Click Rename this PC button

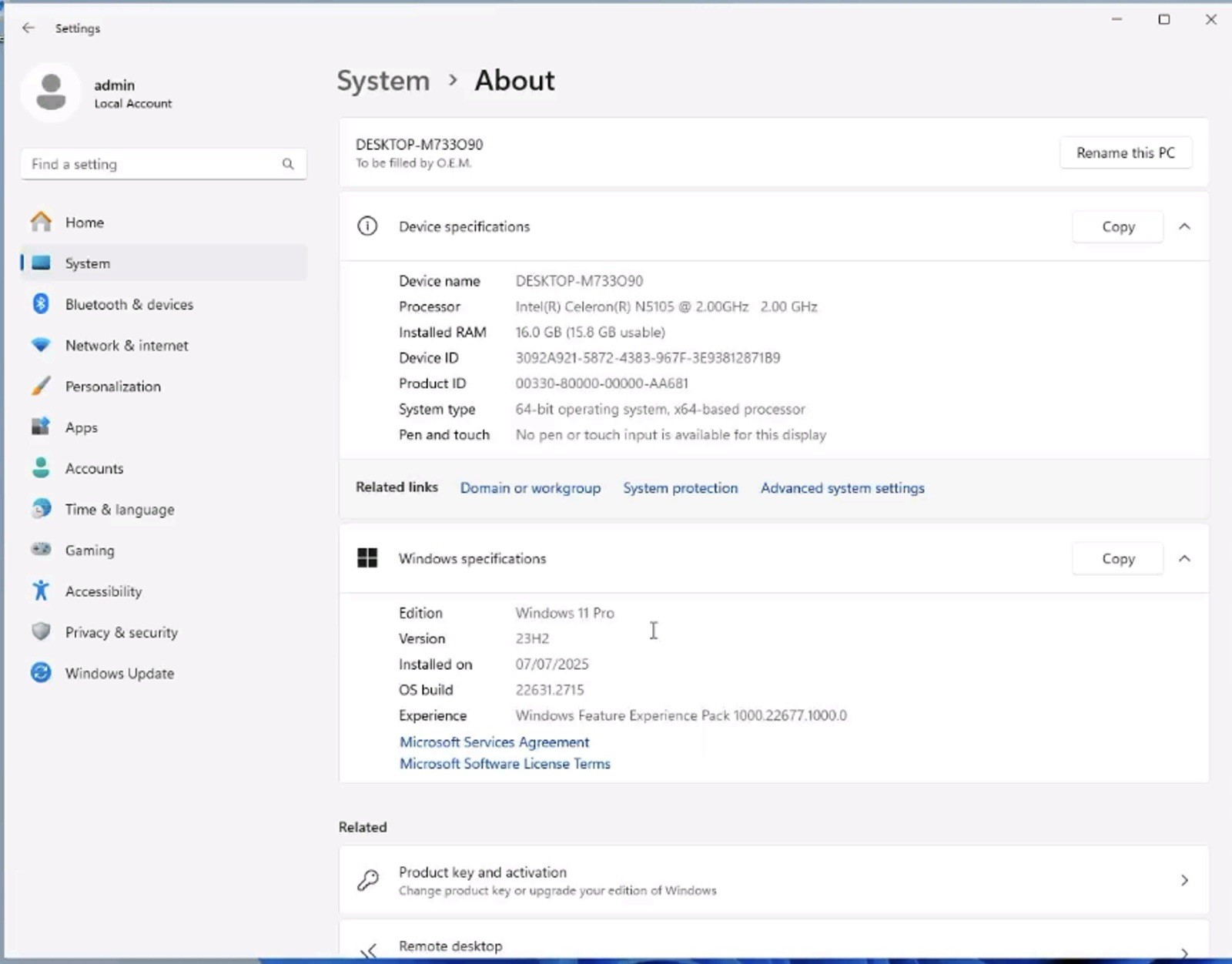(1126, 152)
